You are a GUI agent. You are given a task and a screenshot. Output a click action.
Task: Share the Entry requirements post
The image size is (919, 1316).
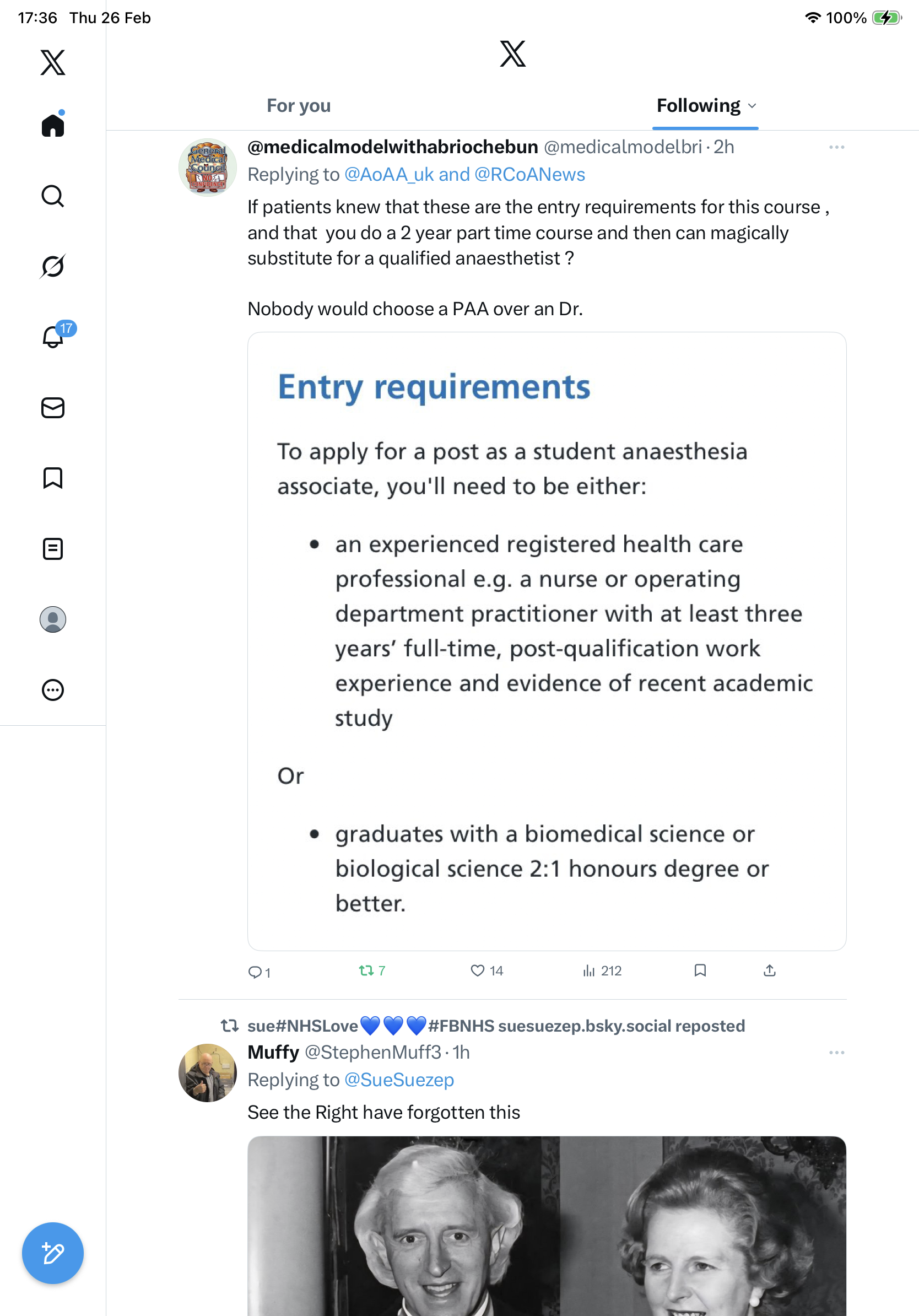pyautogui.click(x=770, y=970)
